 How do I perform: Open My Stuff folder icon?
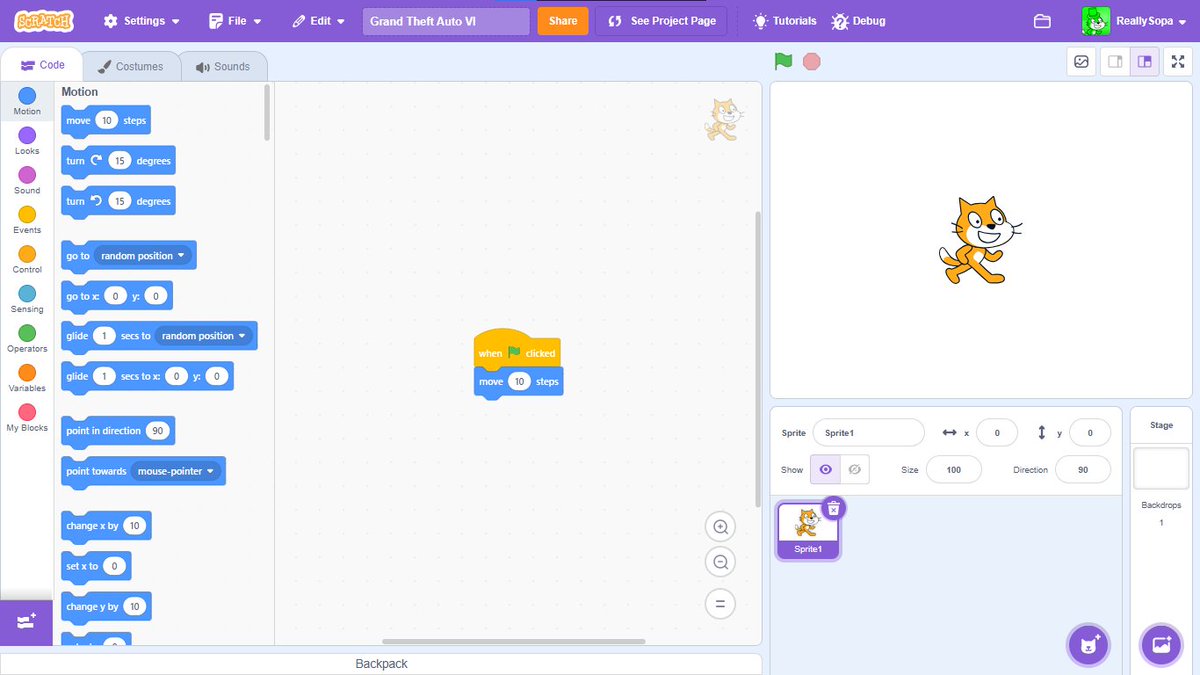1042,21
